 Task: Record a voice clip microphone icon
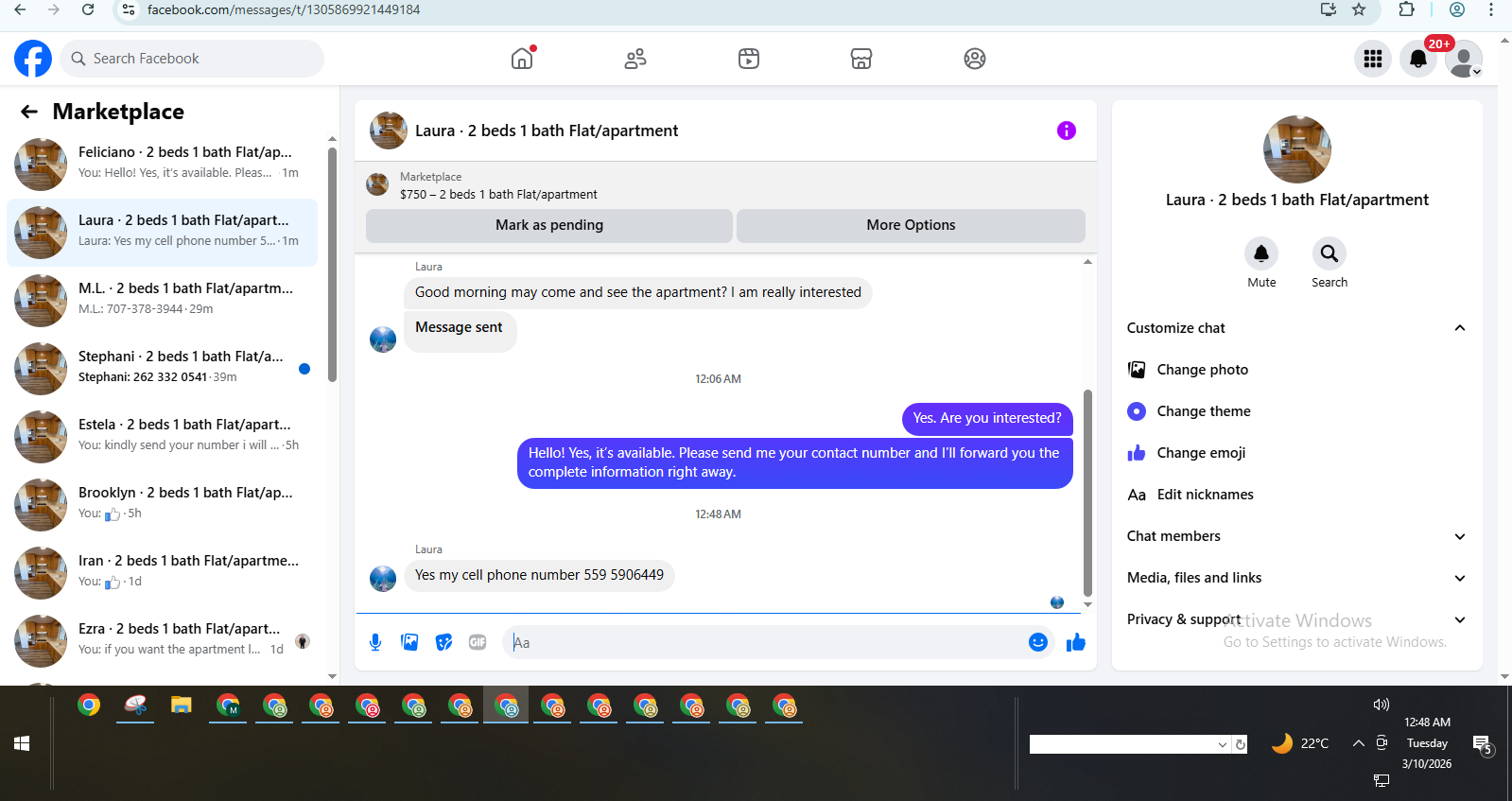coord(375,642)
